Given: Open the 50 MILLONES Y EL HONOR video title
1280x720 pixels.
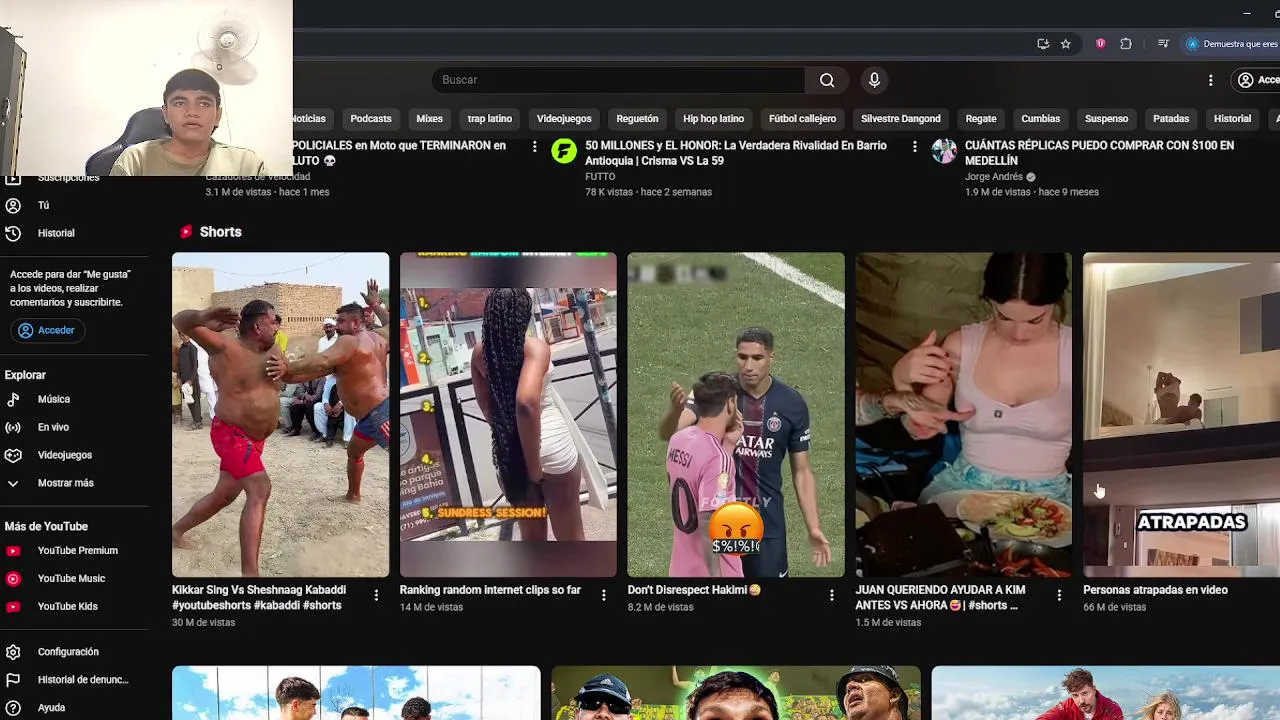Looking at the screenshot, I should pos(736,153).
